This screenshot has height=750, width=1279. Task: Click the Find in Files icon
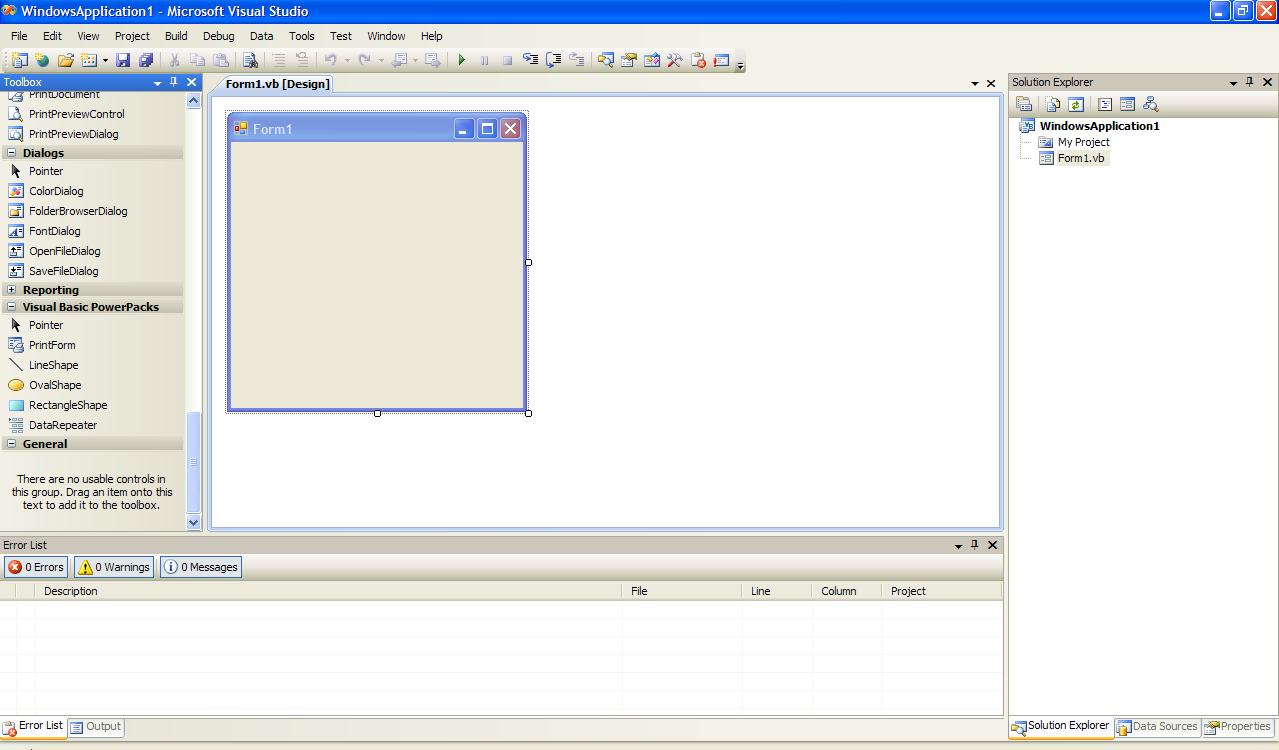pyautogui.click(x=251, y=60)
